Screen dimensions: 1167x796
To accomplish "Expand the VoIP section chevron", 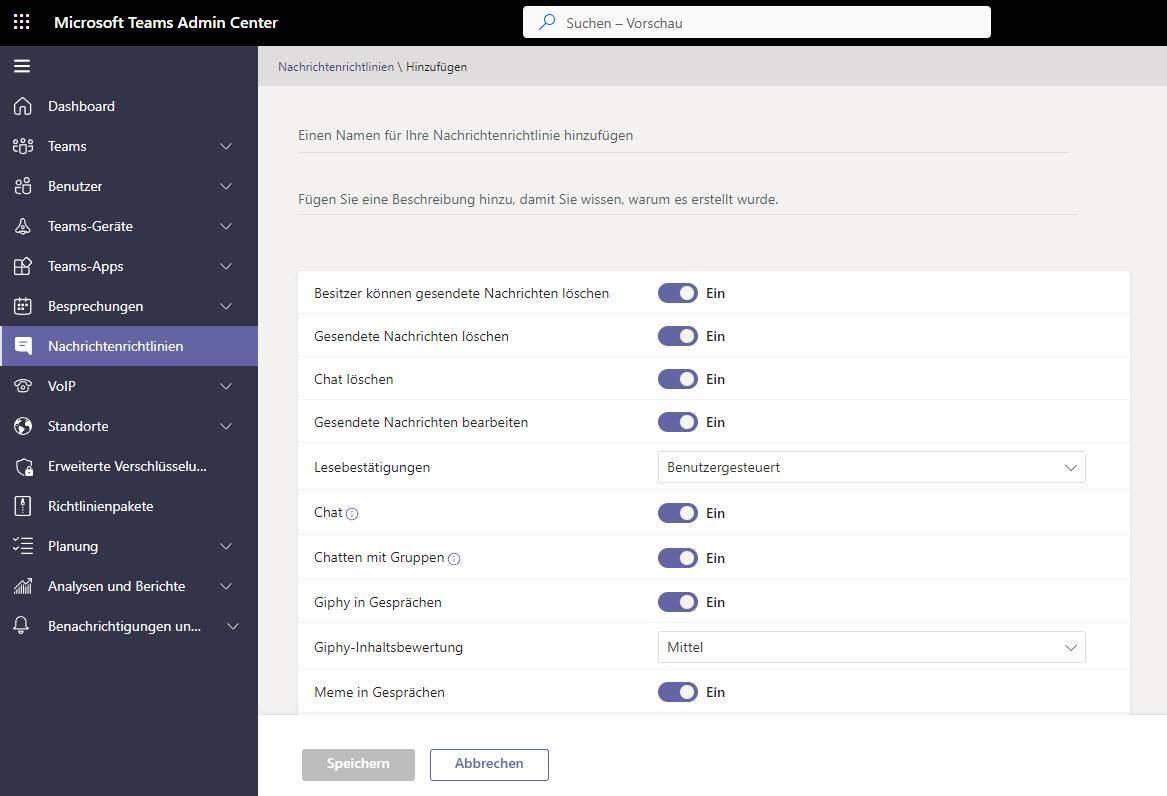I will pyautogui.click(x=226, y=386).
